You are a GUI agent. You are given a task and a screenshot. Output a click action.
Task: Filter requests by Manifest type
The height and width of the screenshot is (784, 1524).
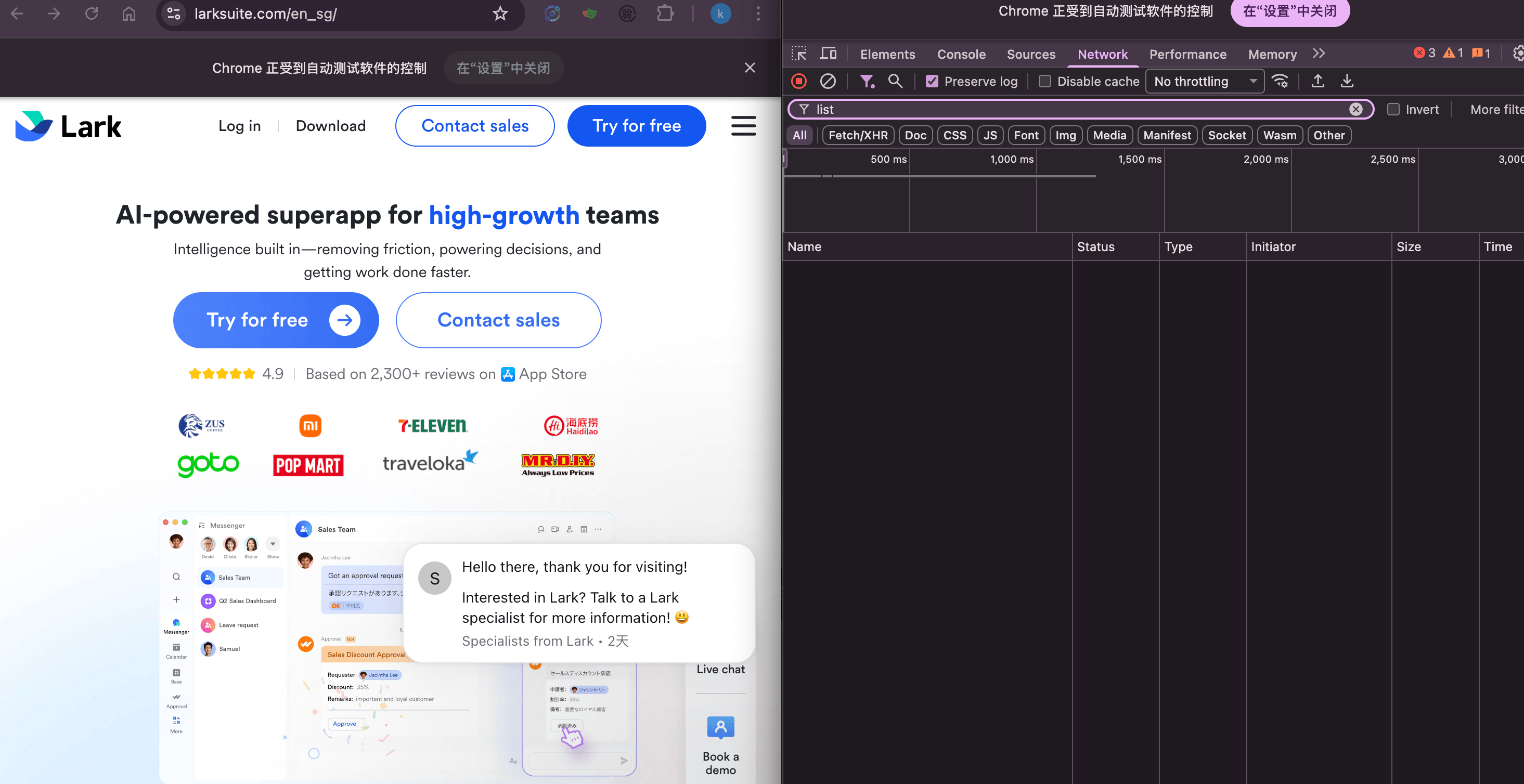1167,135
